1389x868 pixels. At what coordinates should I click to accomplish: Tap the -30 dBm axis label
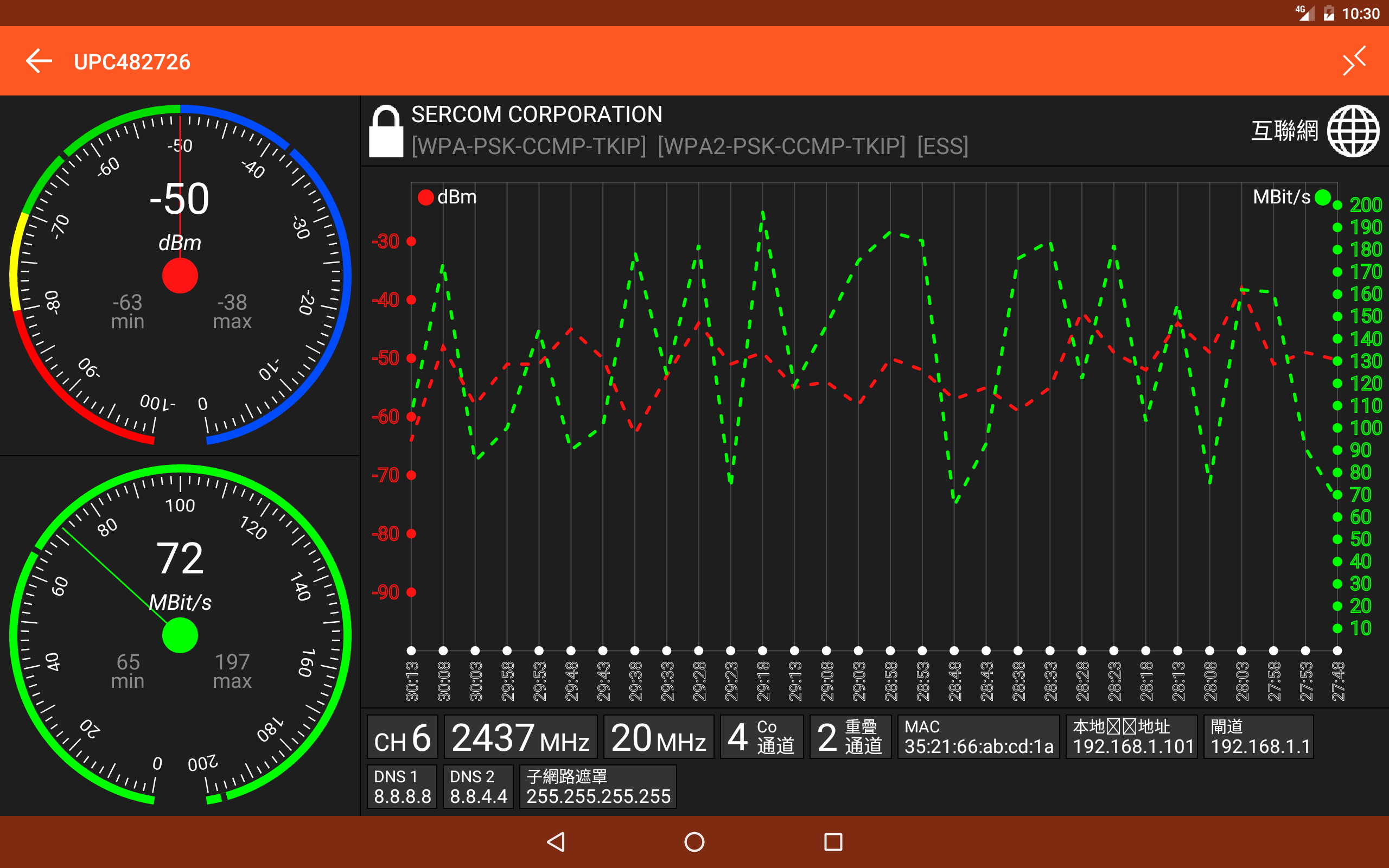pyautogui.click(x=385, y=241)
